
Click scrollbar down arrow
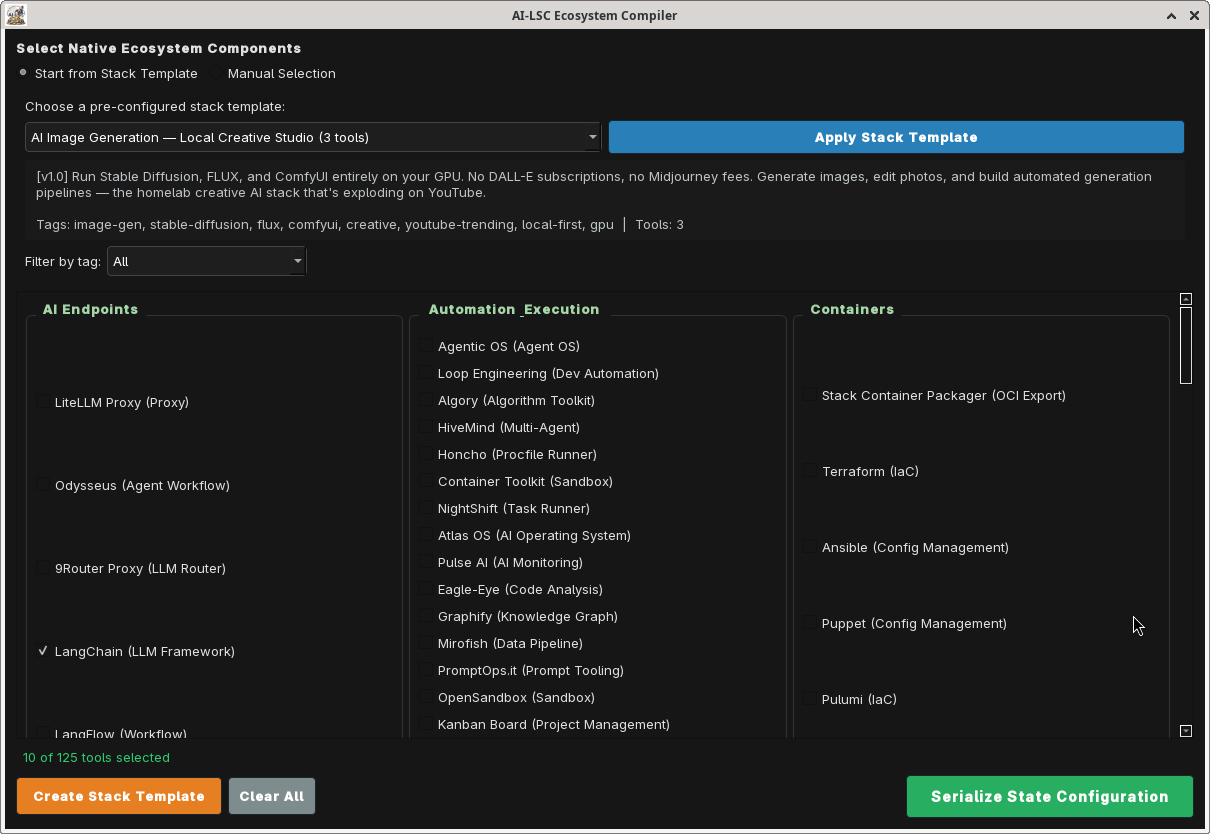[1186, 731]
